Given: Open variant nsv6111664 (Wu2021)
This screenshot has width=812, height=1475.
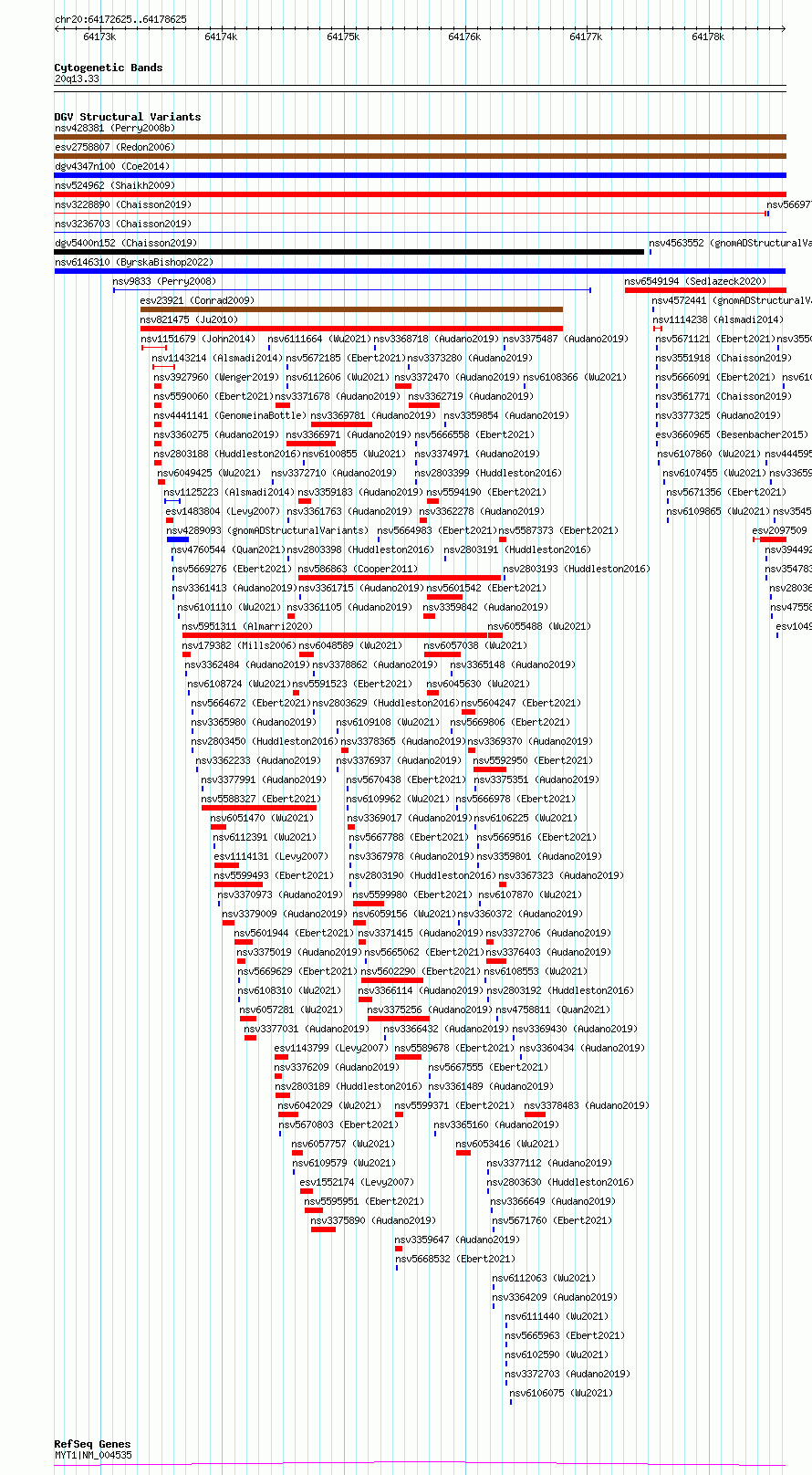Looking at the screenshot, I should tap(319, 339).
